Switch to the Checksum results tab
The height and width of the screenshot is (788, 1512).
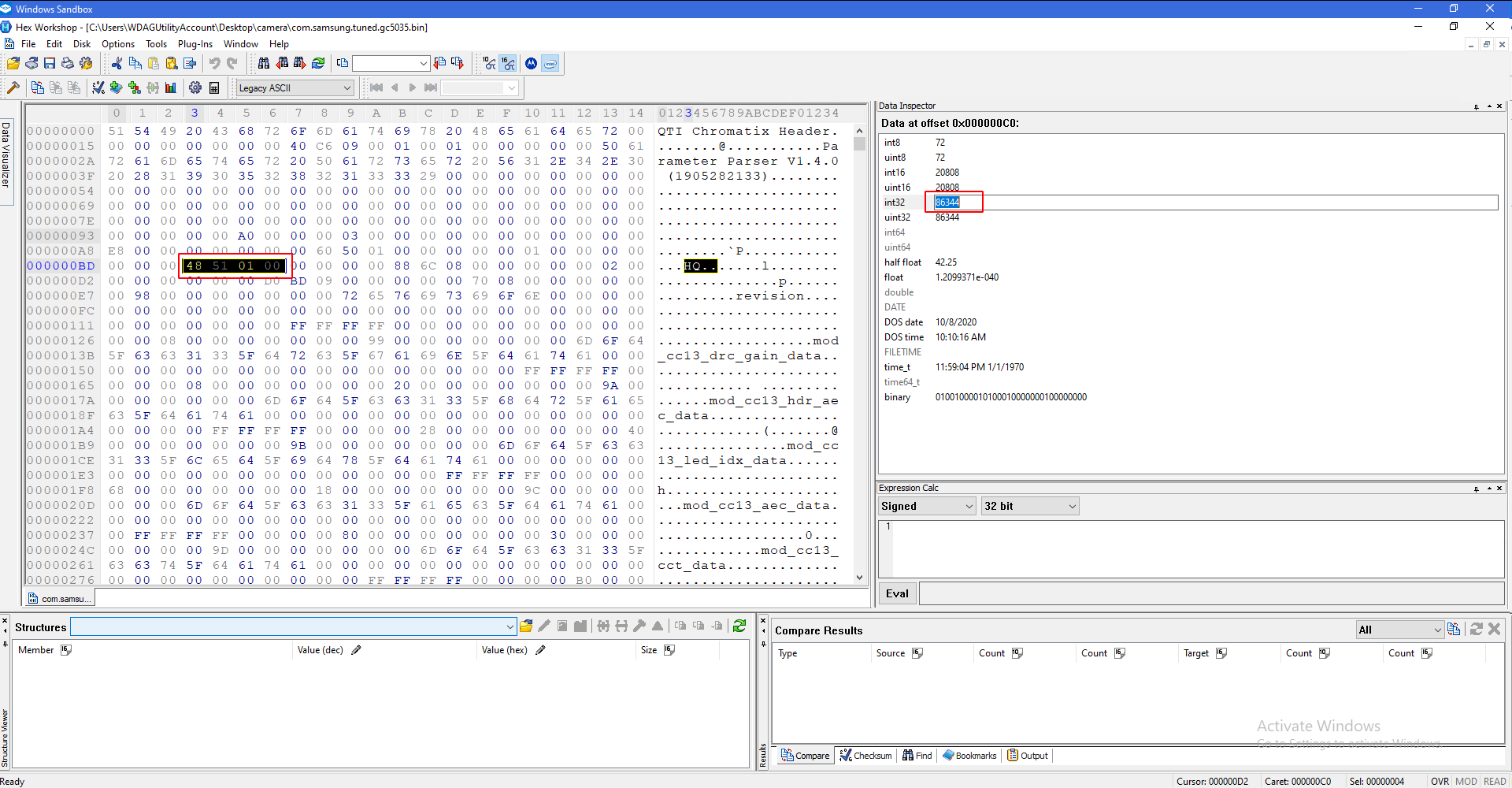(x=865, y=756)
